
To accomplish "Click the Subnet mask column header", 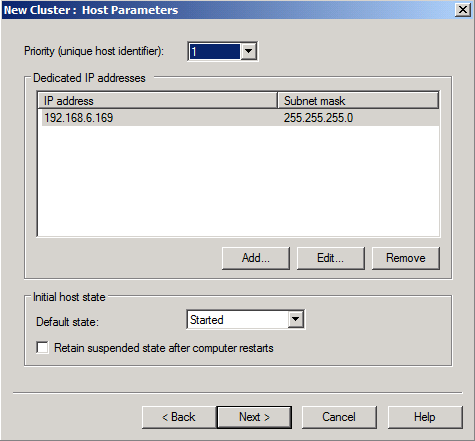I will pyautogui.click(x=358, y=101).
